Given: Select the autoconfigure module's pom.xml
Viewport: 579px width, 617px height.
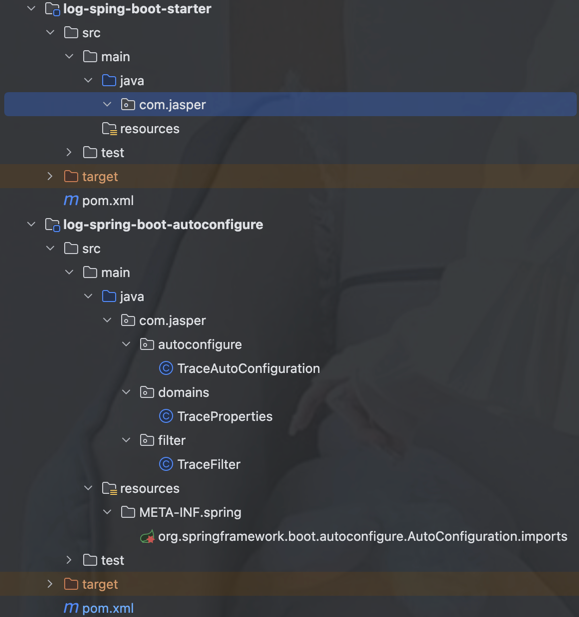Looking at the screenshot, I should [108, 608].
